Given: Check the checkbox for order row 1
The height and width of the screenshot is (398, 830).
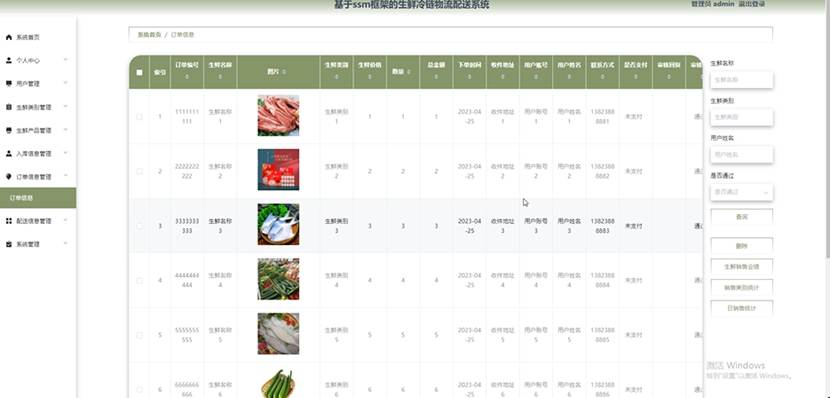Looking at the screenshot, I should pyautogui.click(x=139, y=116).
